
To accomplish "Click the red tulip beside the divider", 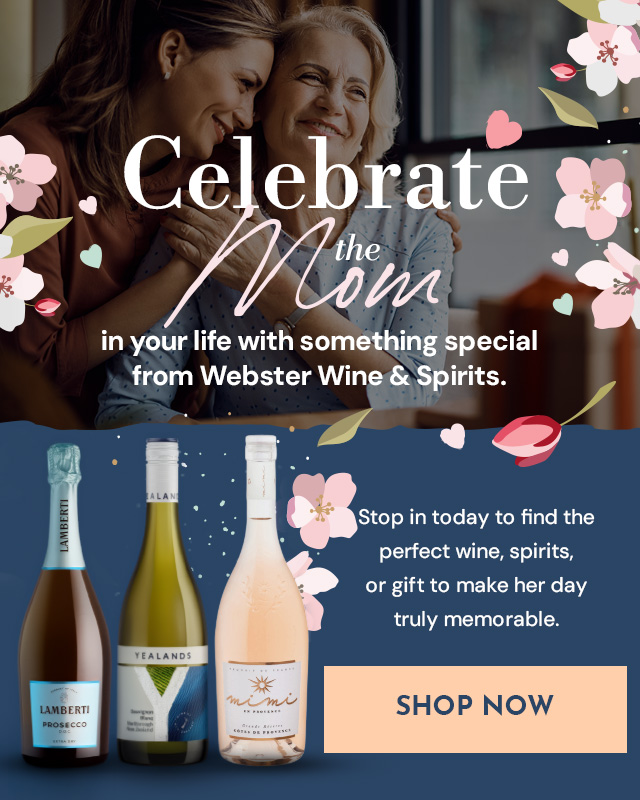I will [528, 439].
